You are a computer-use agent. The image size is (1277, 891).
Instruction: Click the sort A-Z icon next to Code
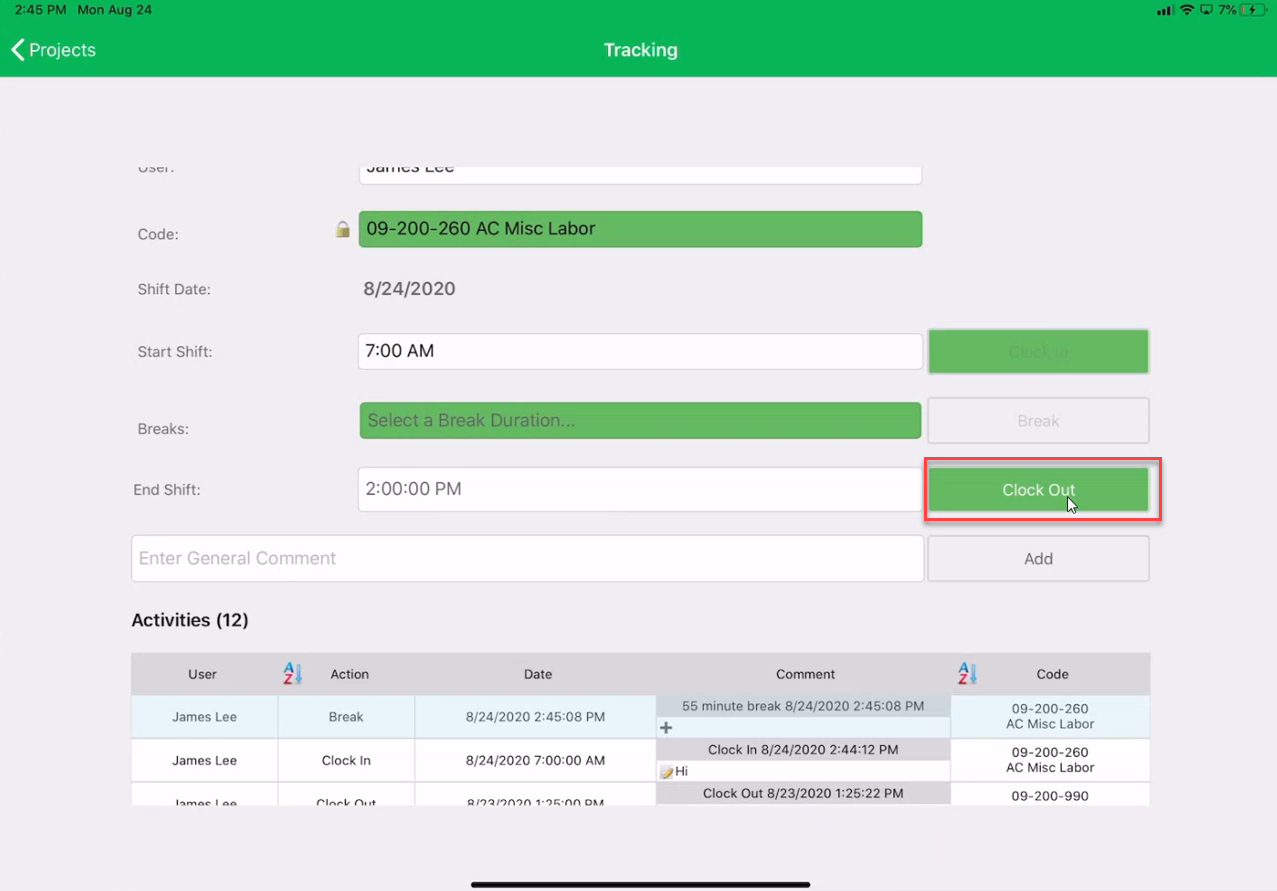966,674
